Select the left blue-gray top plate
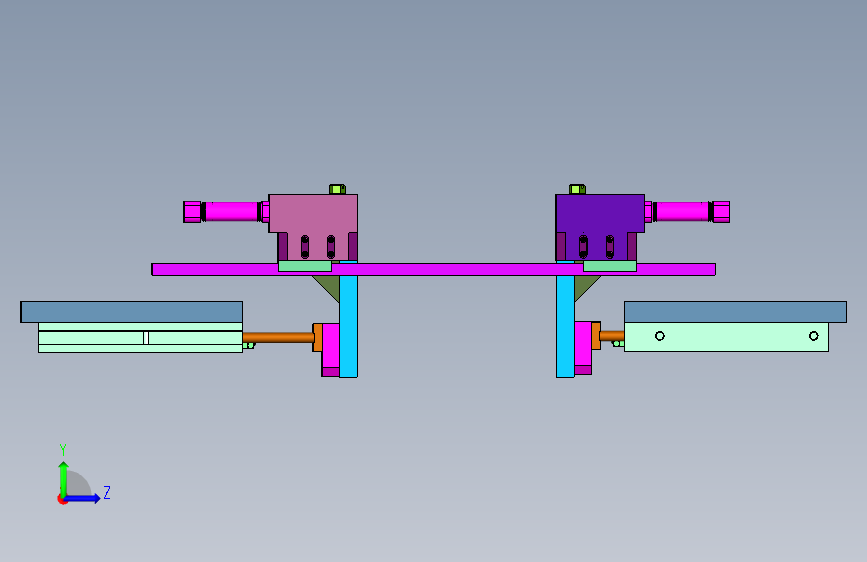This screenshot has height=562, width=867. 132,312
